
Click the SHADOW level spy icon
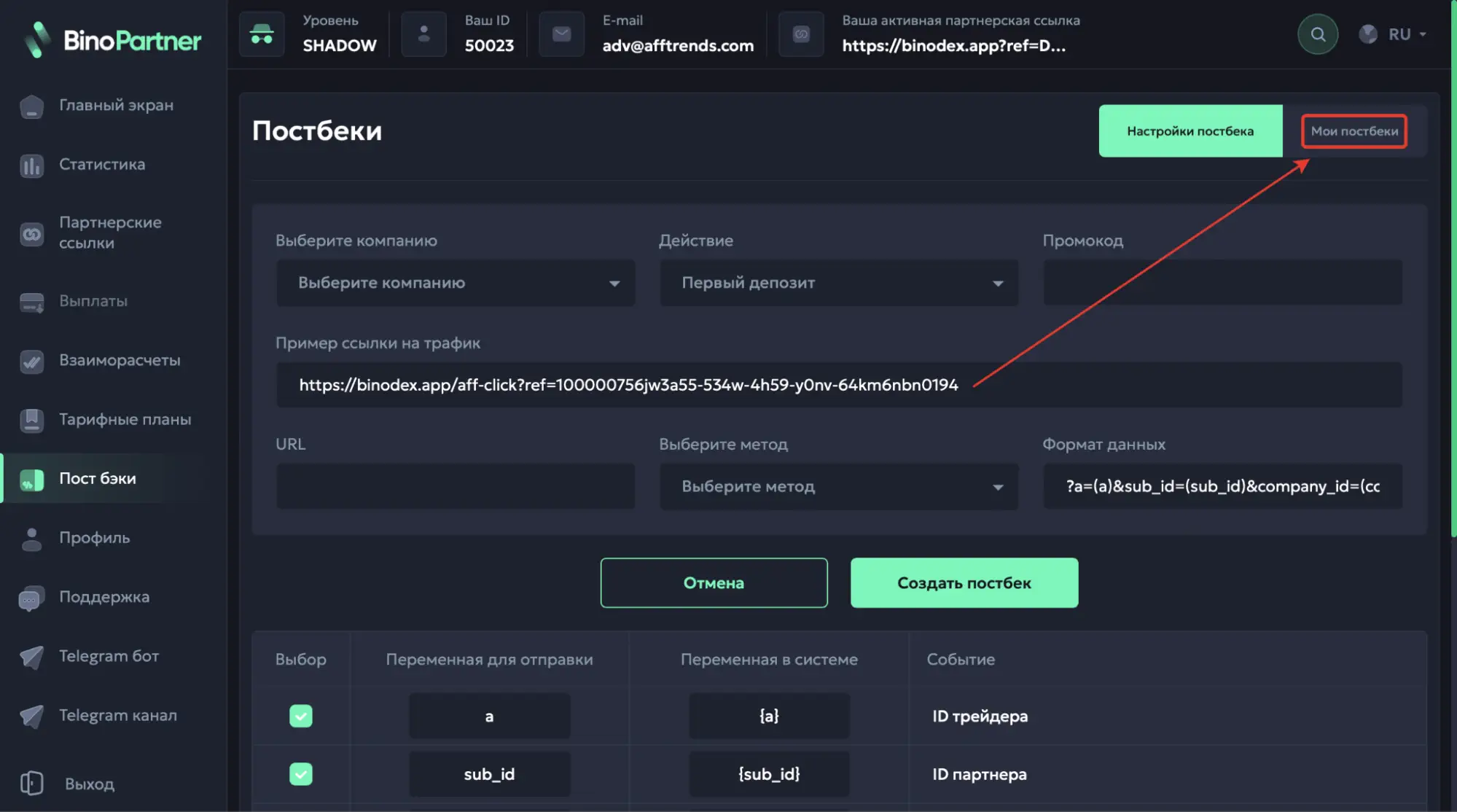(262, 34)
